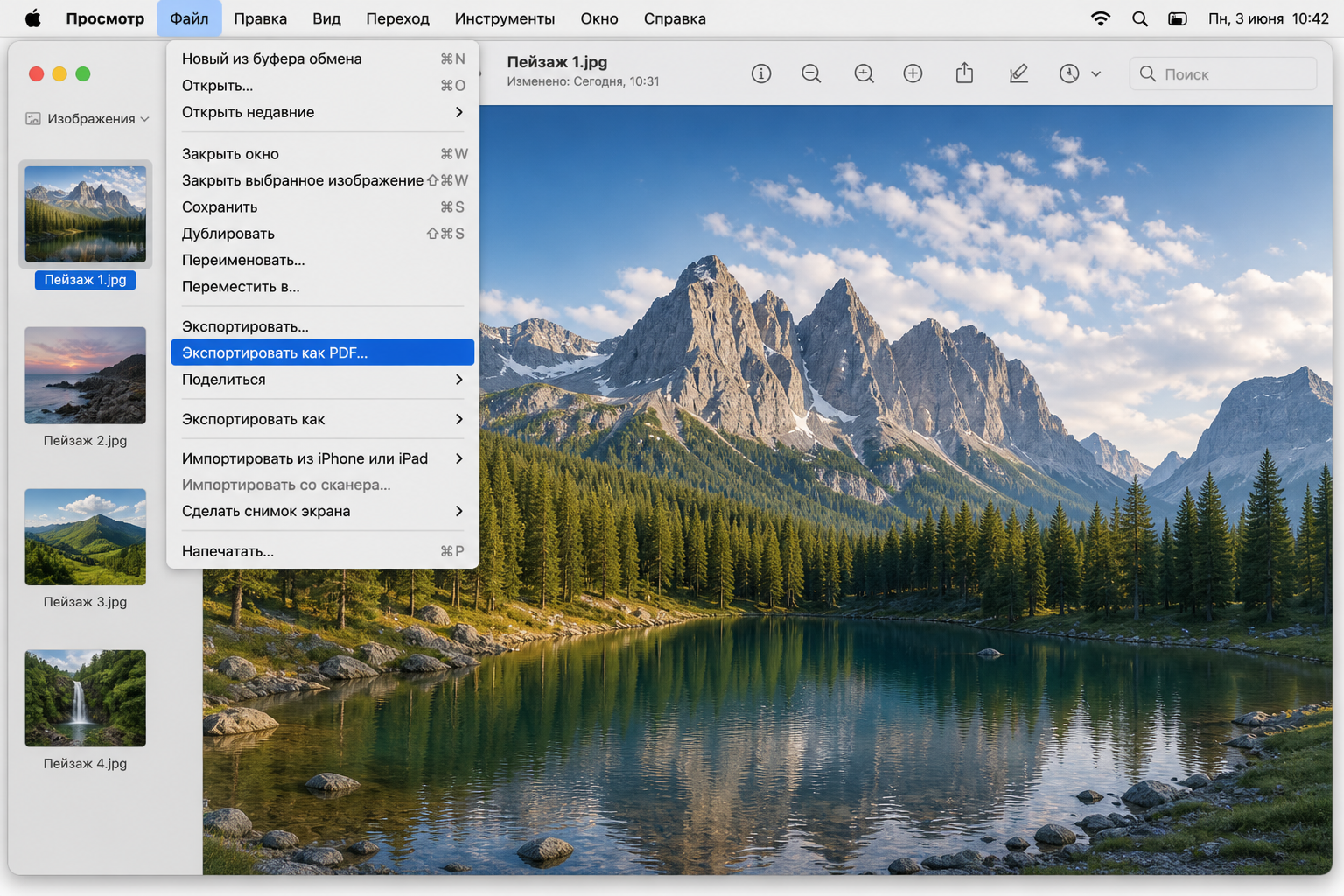Open Control Center from menu bar
This screenshot has height=896, width=1344.
(x=1178, y=18)
